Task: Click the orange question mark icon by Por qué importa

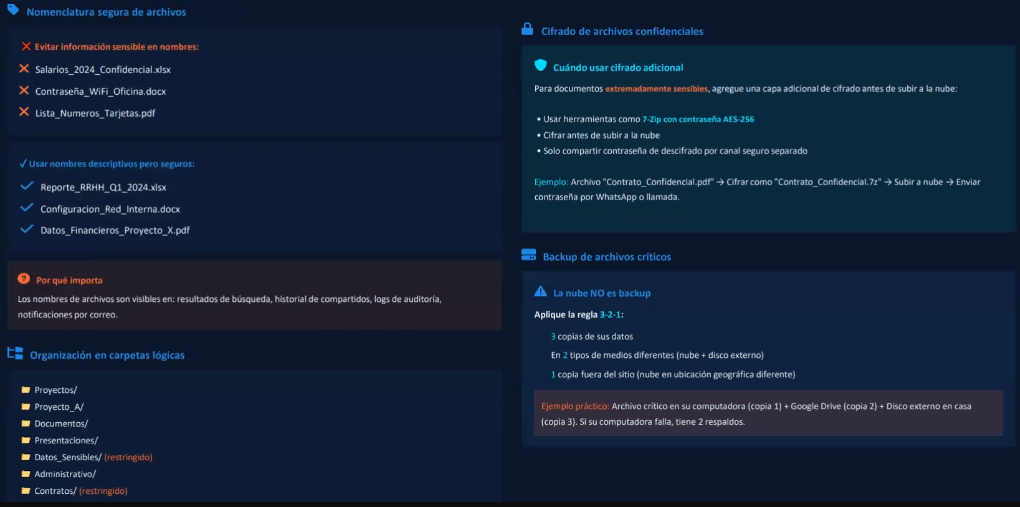Action: point(24,279)
